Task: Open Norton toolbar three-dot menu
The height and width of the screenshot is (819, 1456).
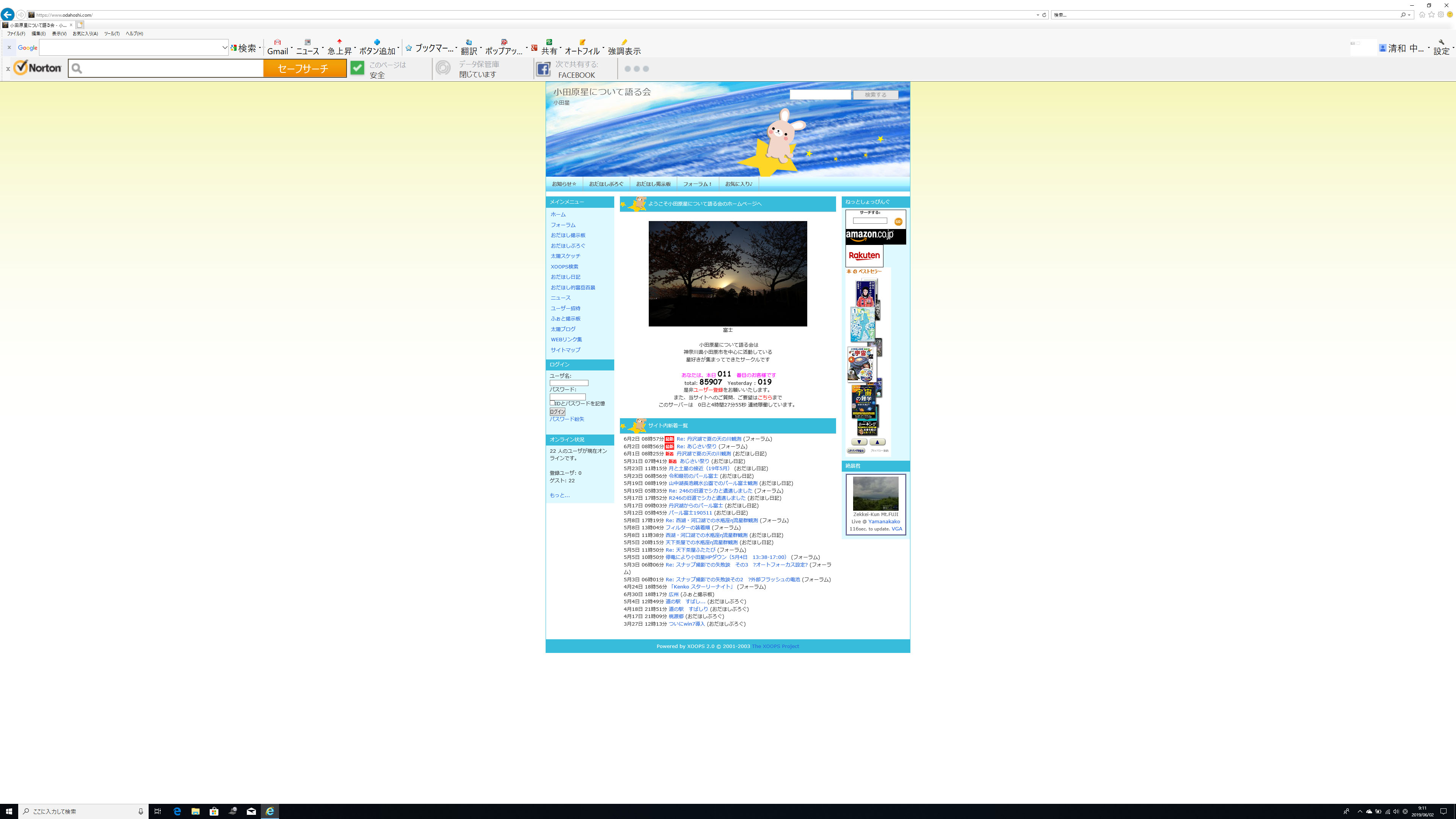Action: click(x=637, y=69)
